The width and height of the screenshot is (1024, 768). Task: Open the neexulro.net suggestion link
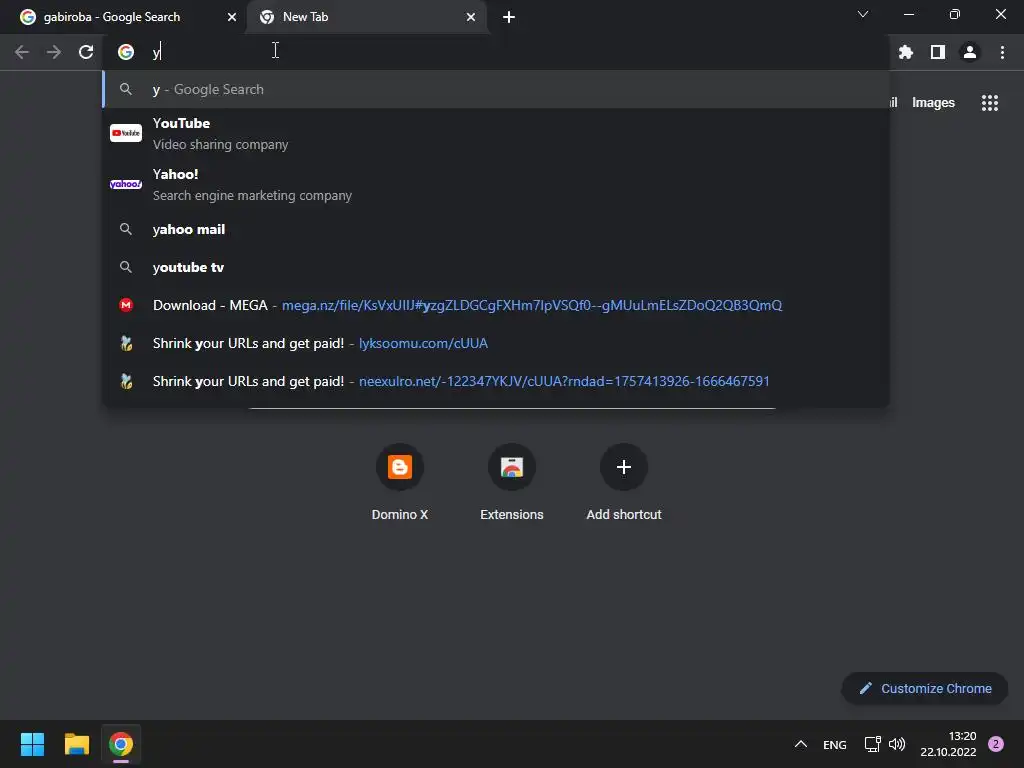tap(496, 381)
